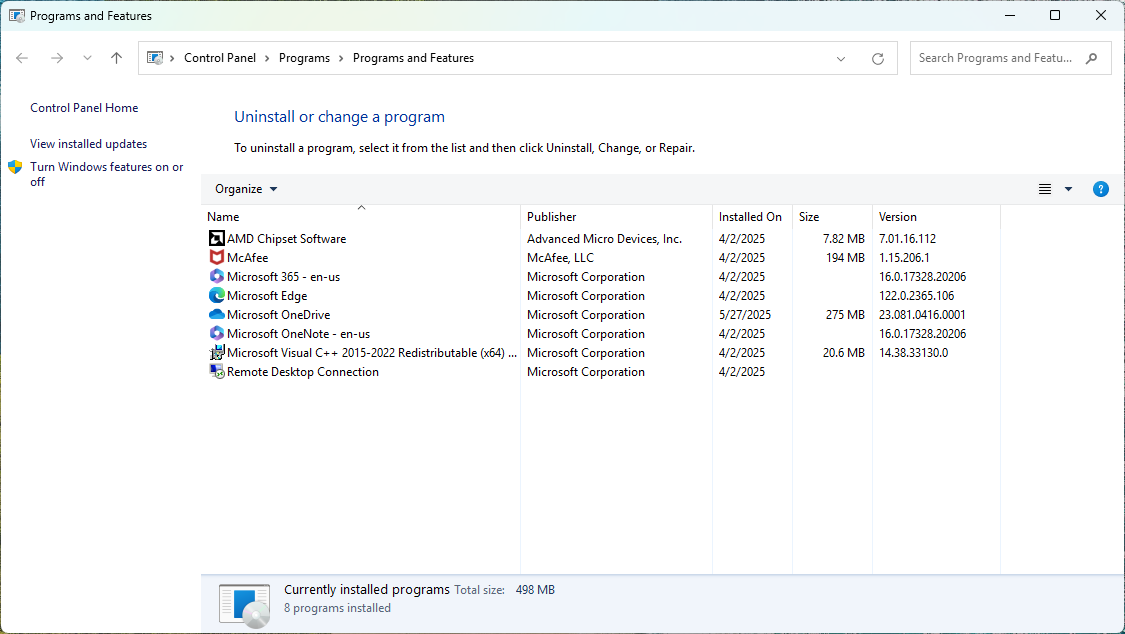Open help with the blue question mark
1125x634 pixels.
click(1100, 189)
